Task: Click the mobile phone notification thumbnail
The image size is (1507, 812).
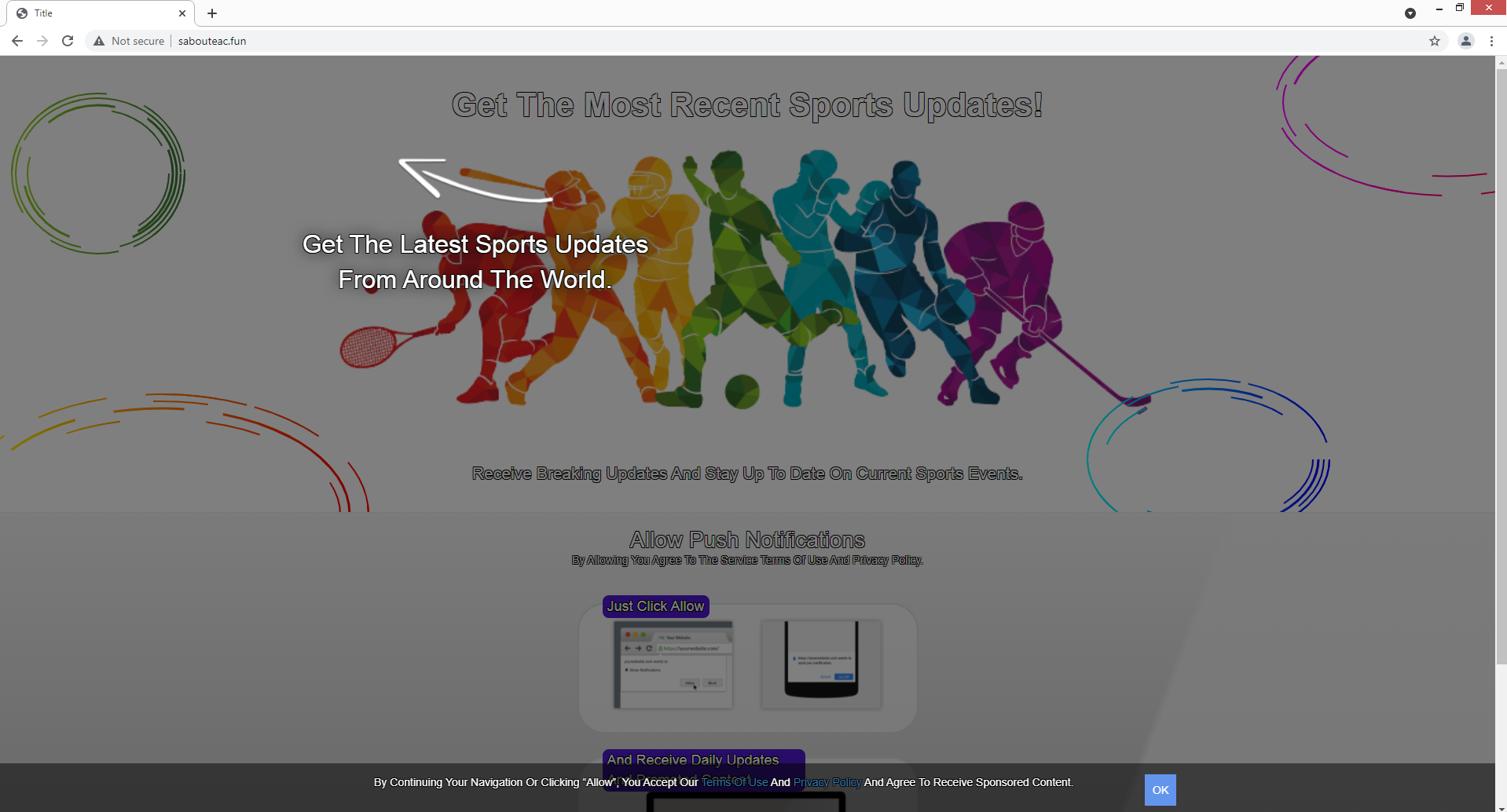Action: (x=822, y=664)
